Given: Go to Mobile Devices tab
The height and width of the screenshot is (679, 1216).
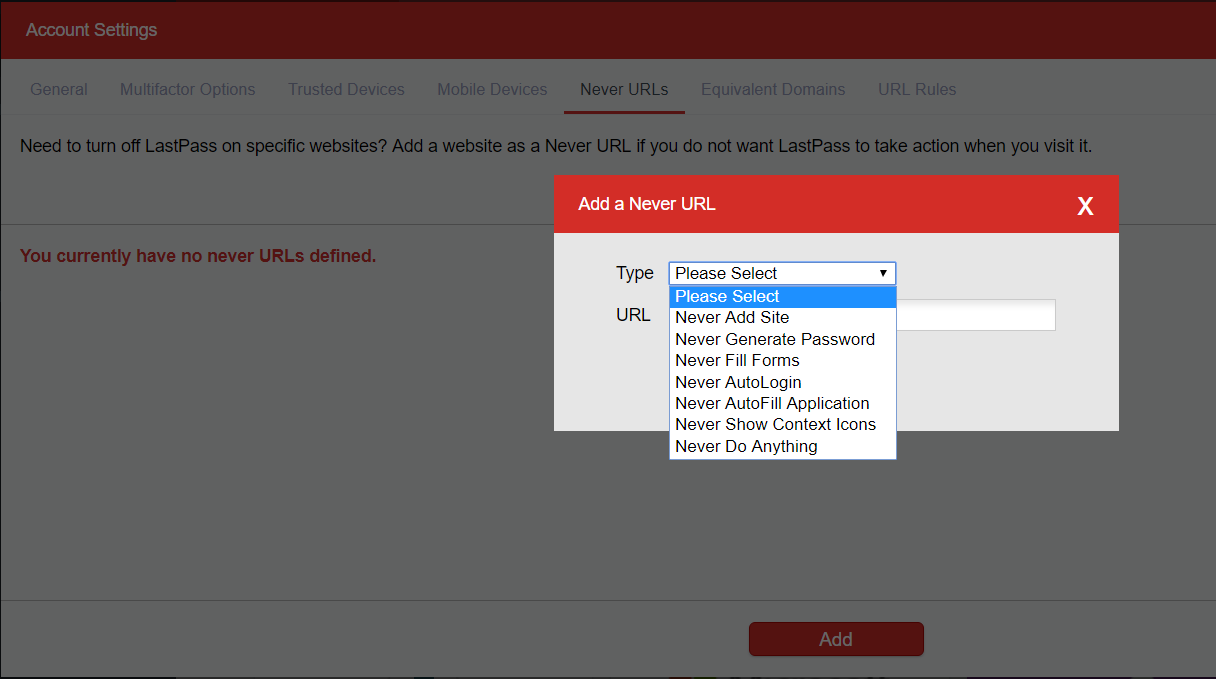Looking at the screenshot, I should [492, 89].
